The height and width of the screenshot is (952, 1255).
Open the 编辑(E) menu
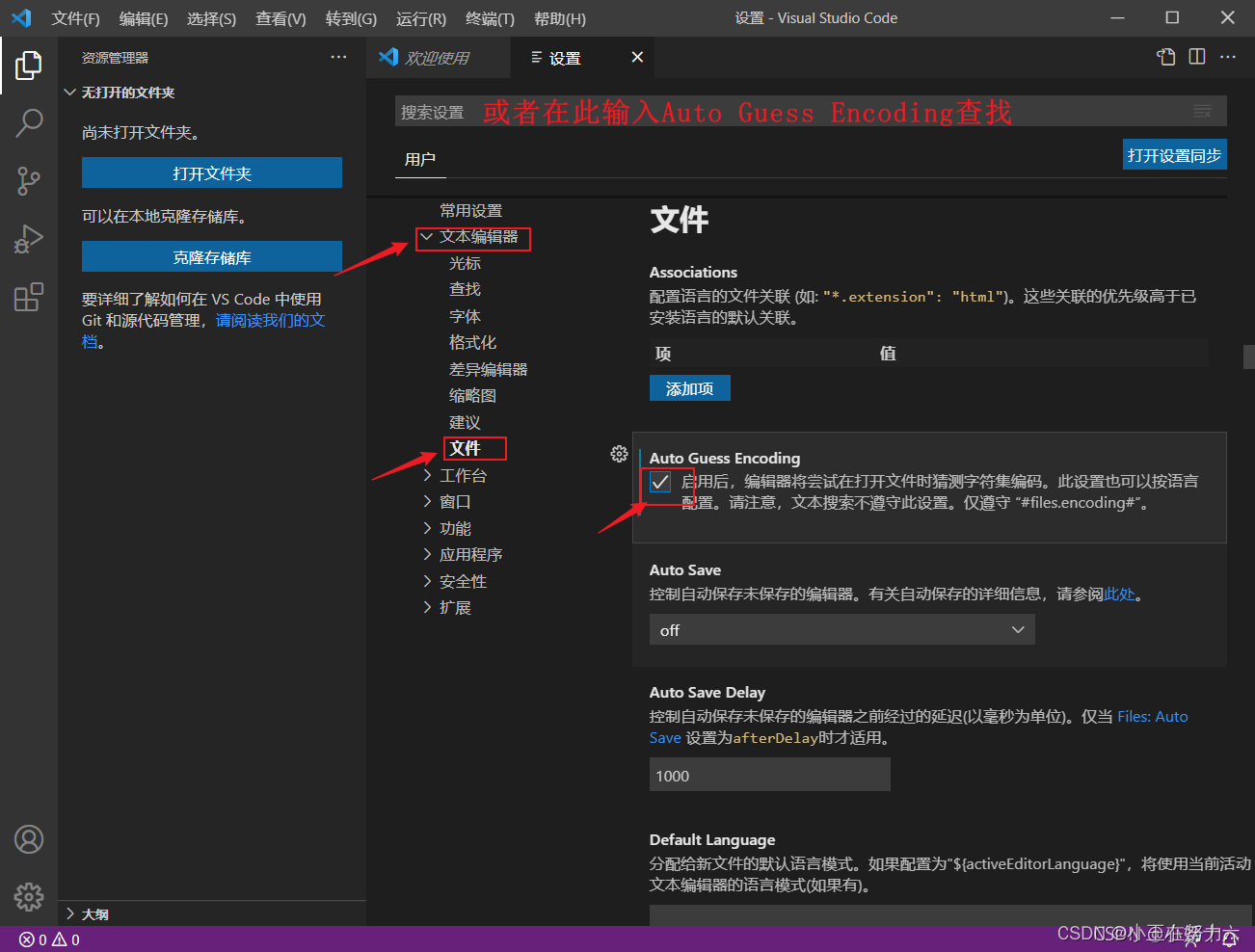[x=144, y=19]
